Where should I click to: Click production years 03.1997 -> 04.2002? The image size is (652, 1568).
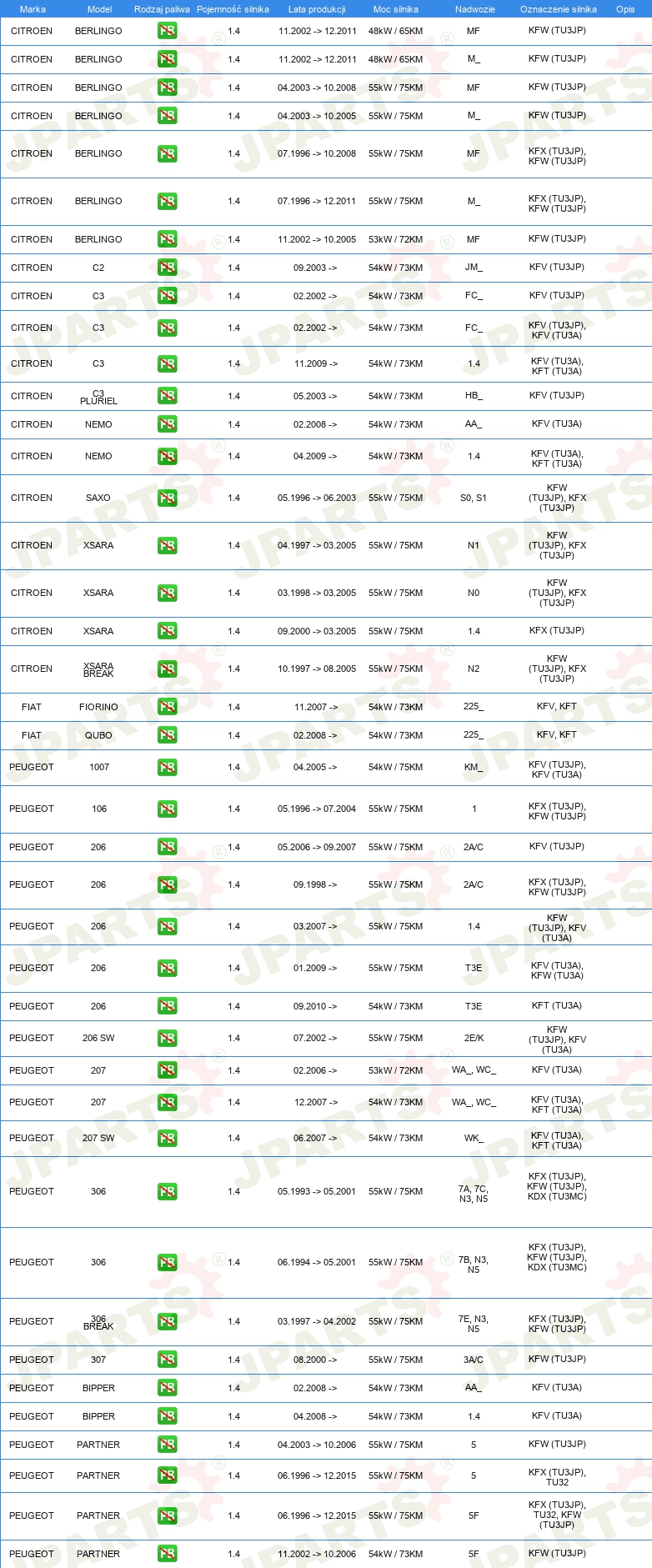point(317,1321)
